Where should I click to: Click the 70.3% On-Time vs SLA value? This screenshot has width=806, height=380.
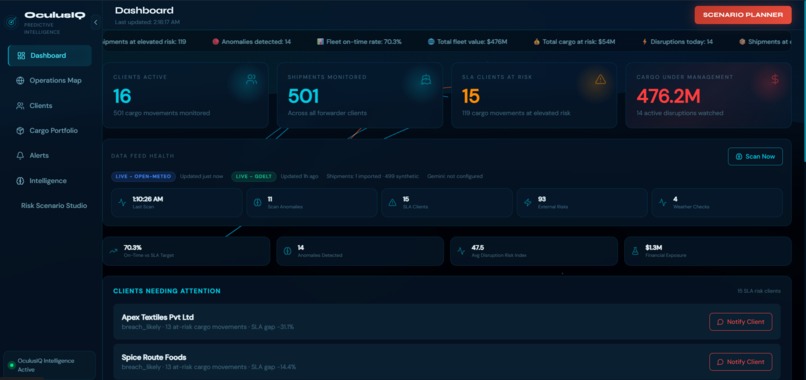133,248
